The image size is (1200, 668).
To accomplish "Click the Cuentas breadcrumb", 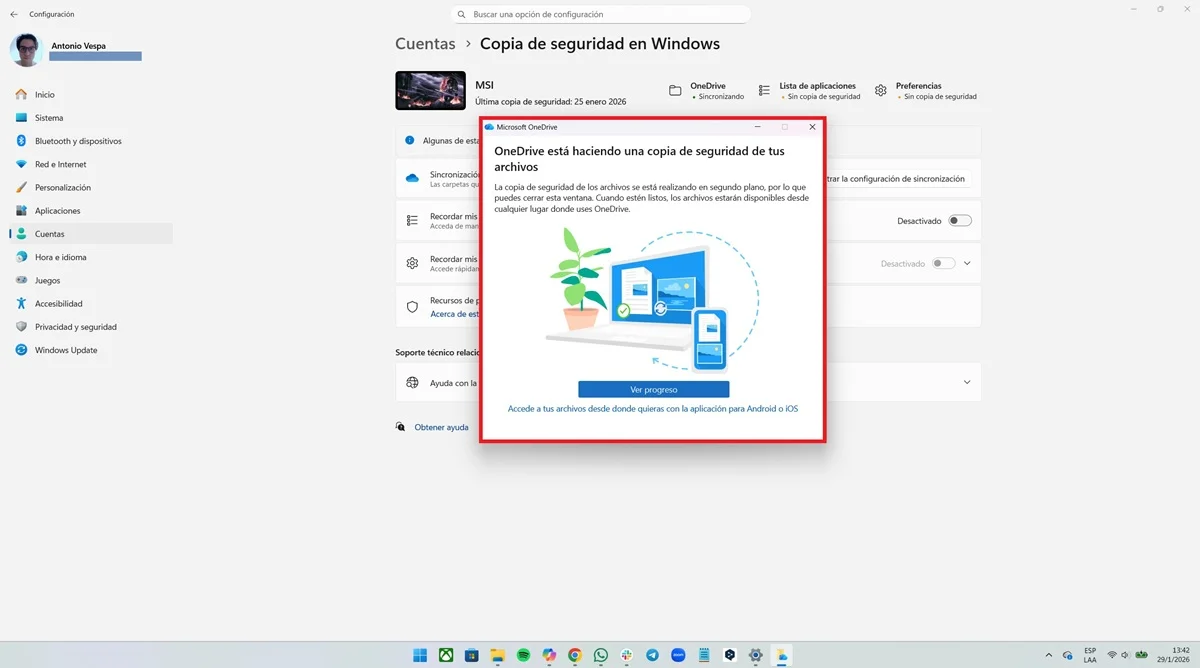I will 425,44.
